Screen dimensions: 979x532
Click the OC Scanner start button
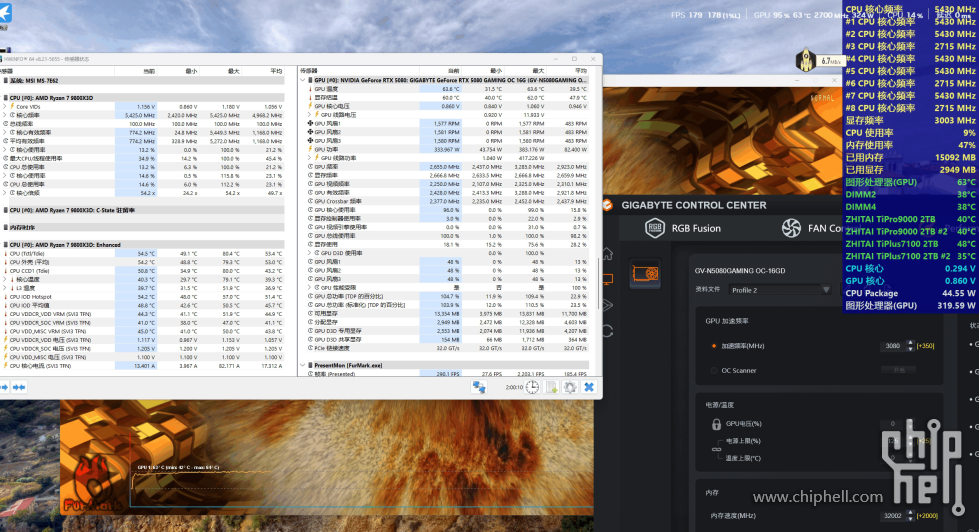pyautogui.click(x=898, y=370)
